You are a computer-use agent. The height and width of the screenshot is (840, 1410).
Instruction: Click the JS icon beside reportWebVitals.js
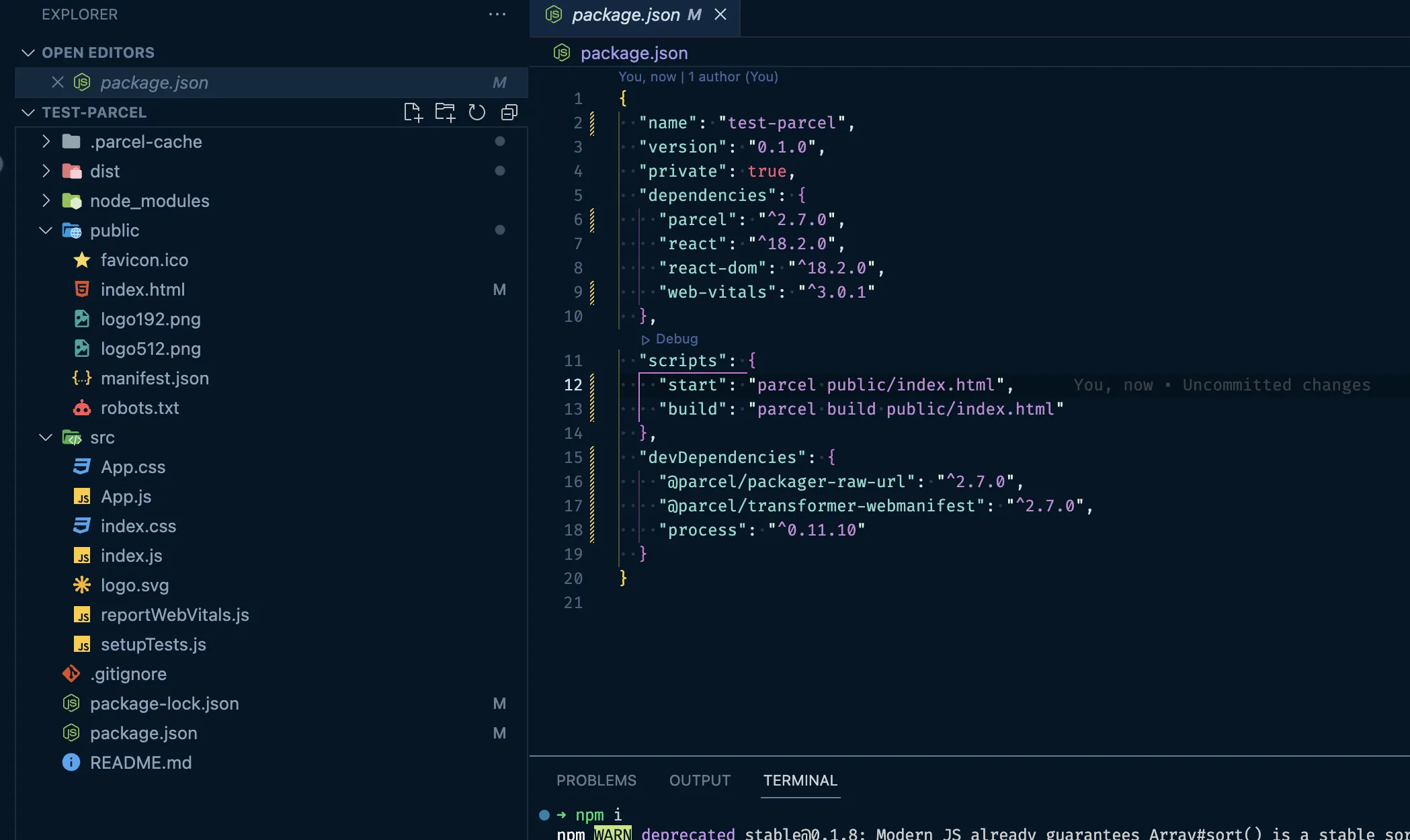coord(82,615)
